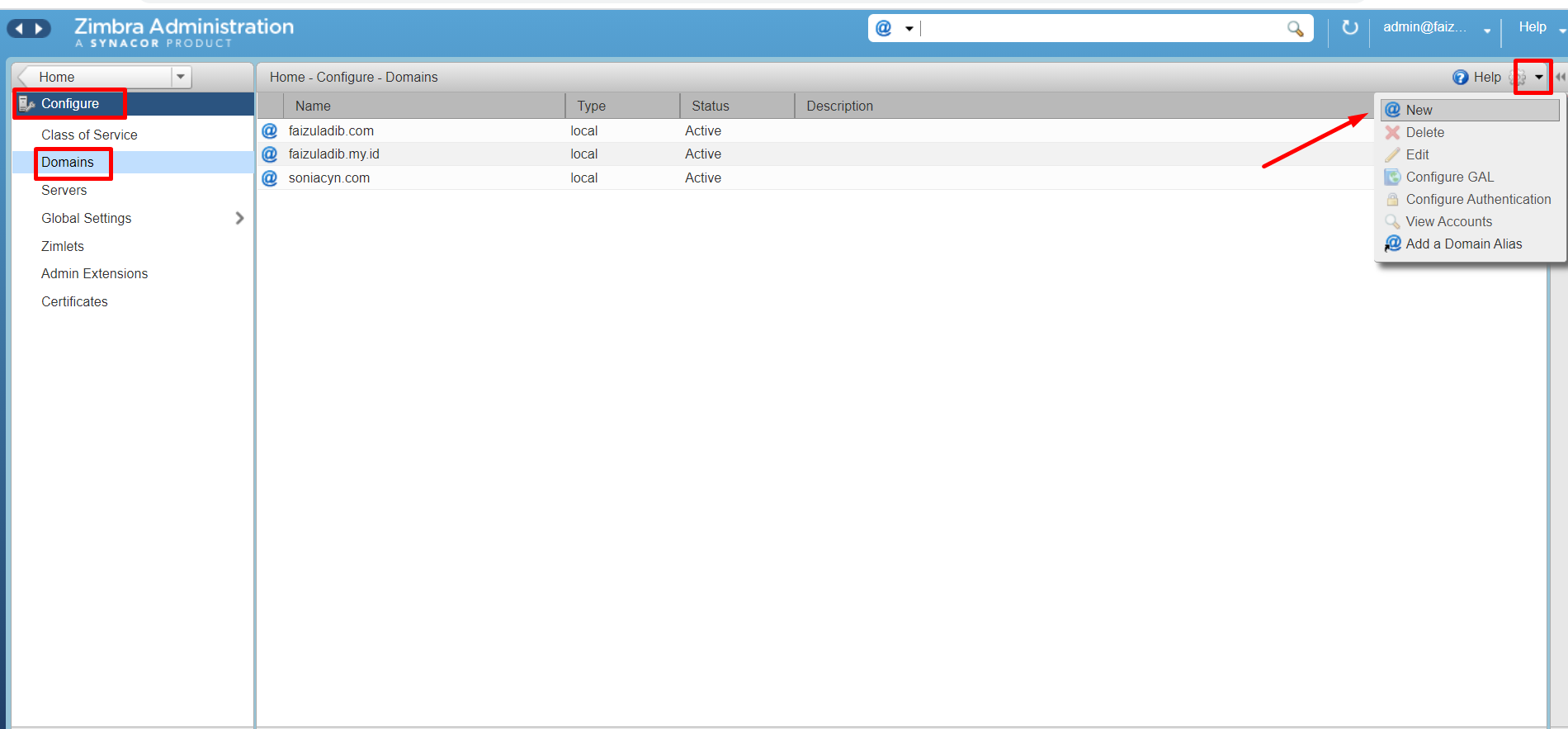Select Add a Domain Alias entry

tap(1470, 244)
